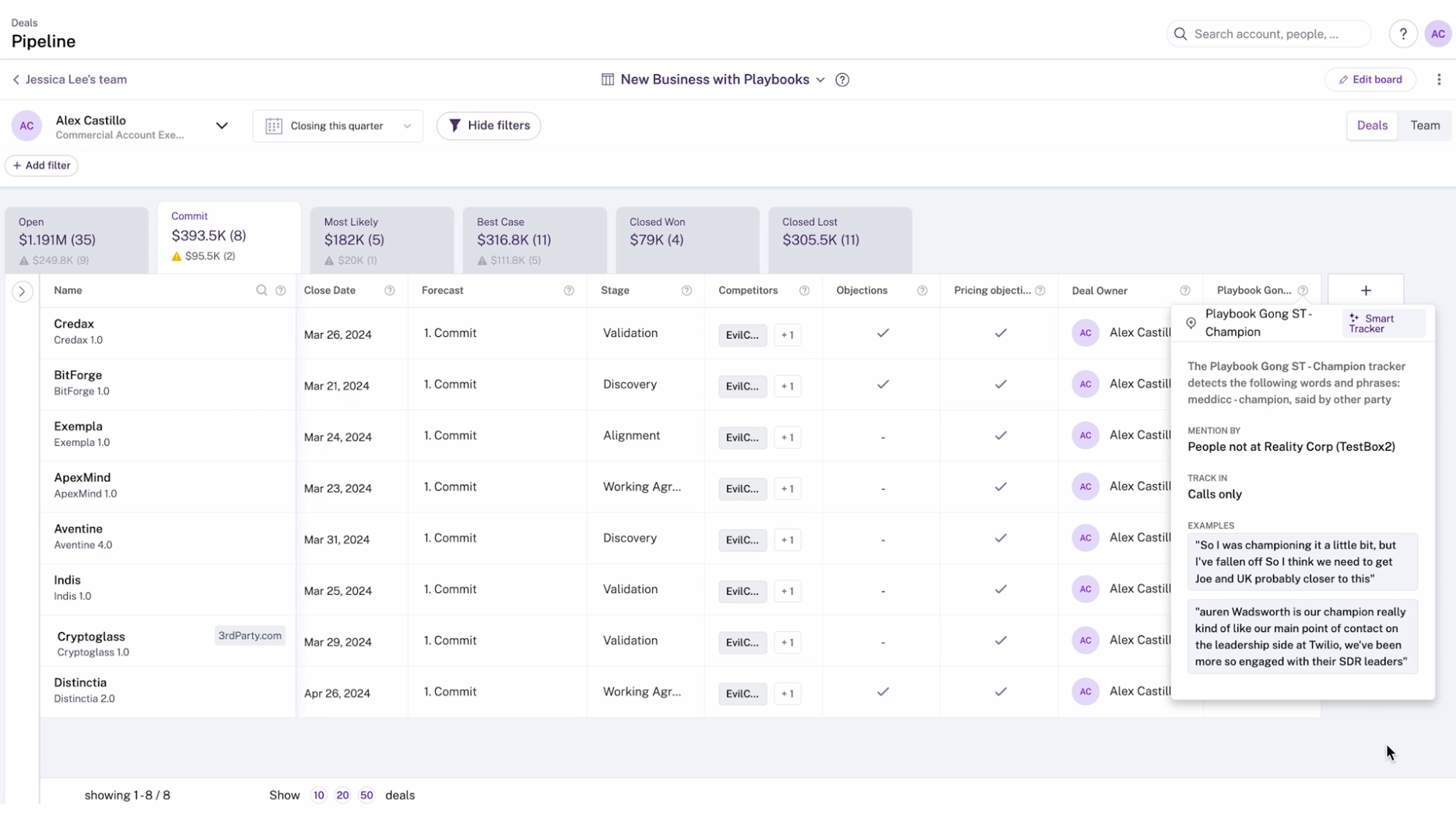The height and width of the screenshot is (822, 1456).
Task: Click the Search account, people field
Action: click(x=1268, y=34)
